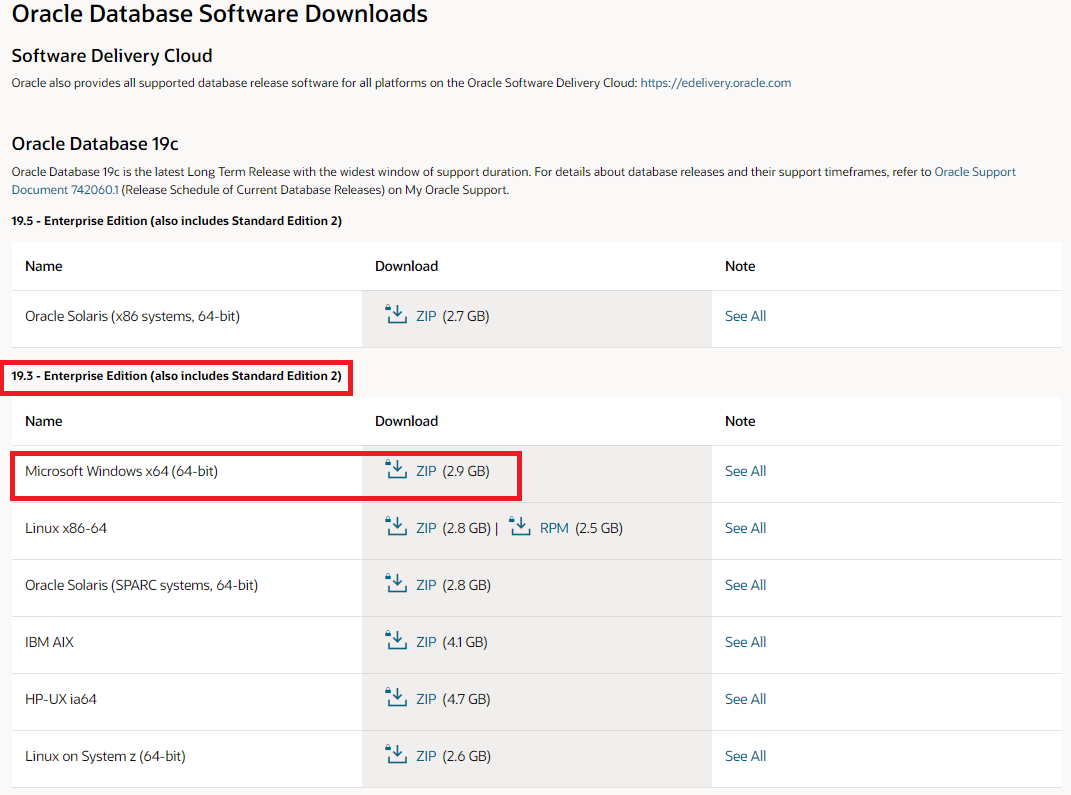Image resolution: width=1071 pixels, height=795 pixels.
Task: Open See All for Linux x86-64 row
Action: point(745,528)
